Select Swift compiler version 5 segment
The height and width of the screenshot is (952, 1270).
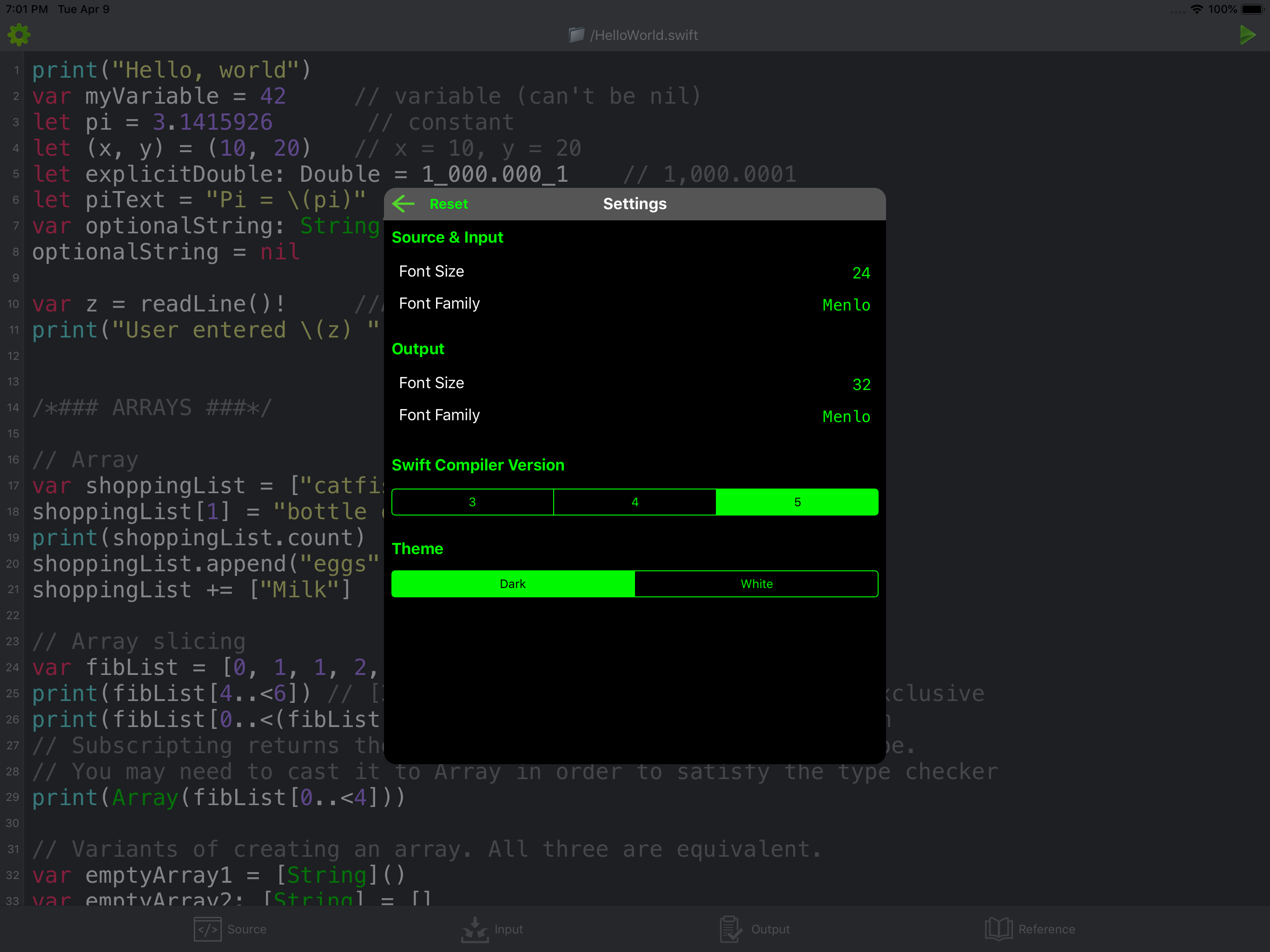(797, 502)
